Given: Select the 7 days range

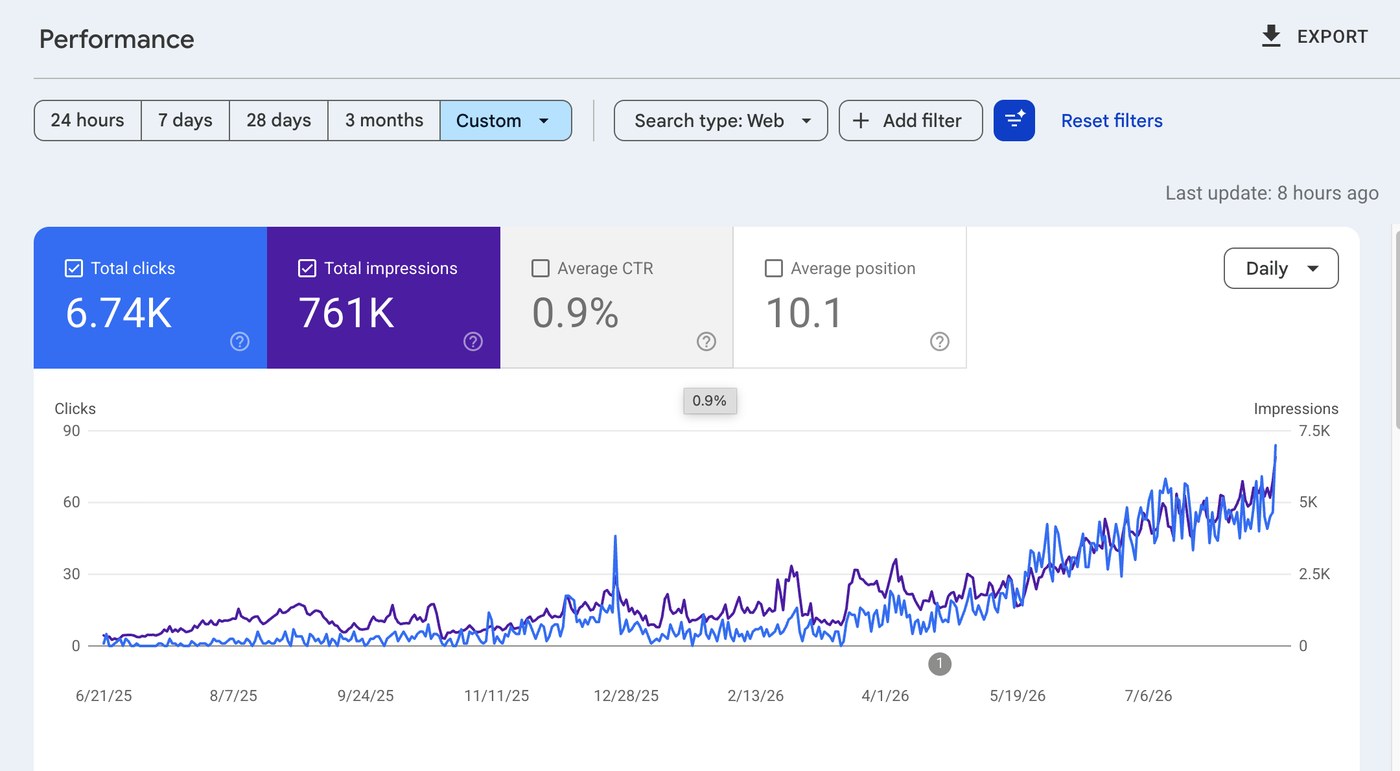Looking at the screenshot, I should click(x=185, y=120).
